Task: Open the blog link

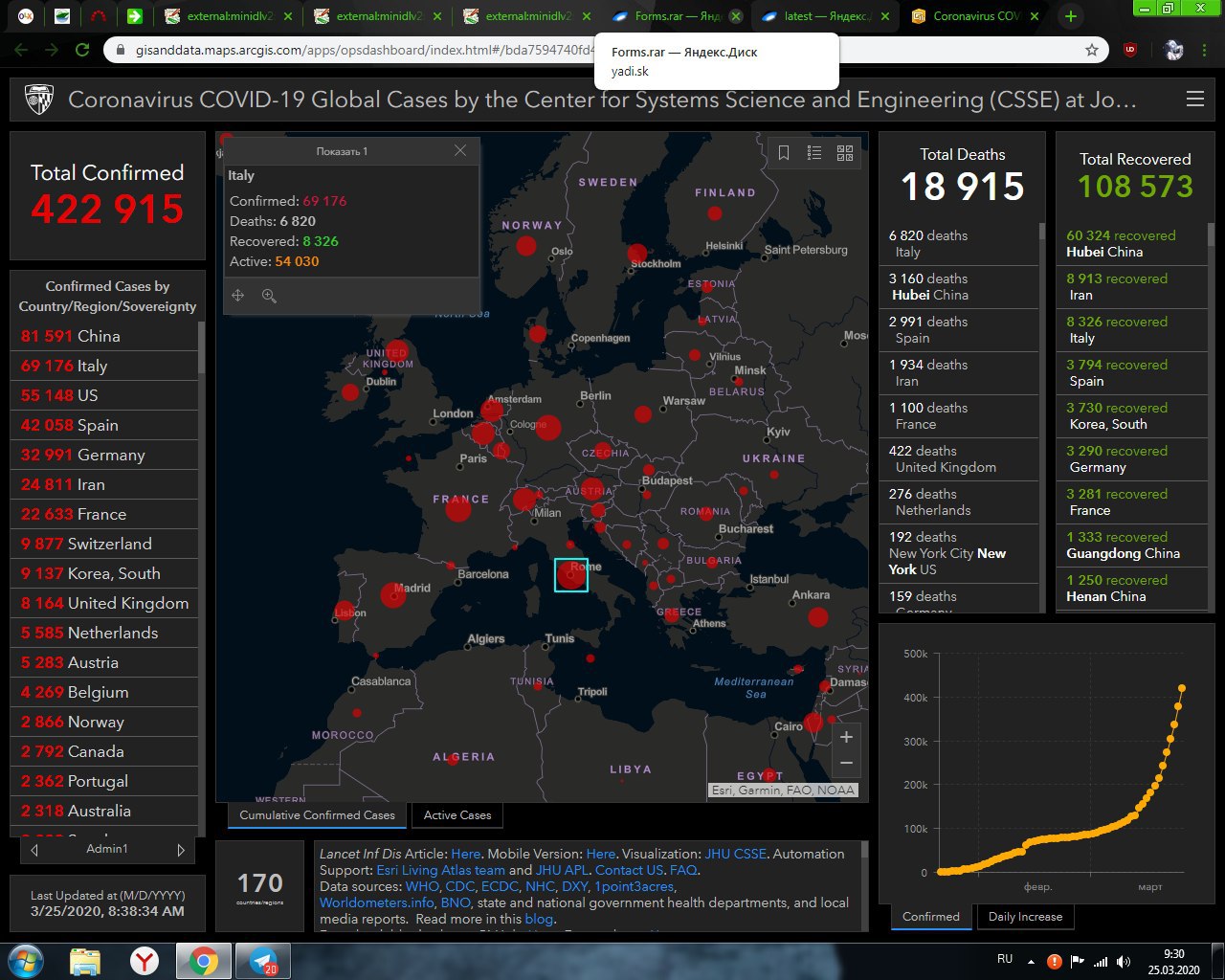Action: click(538, 919)
